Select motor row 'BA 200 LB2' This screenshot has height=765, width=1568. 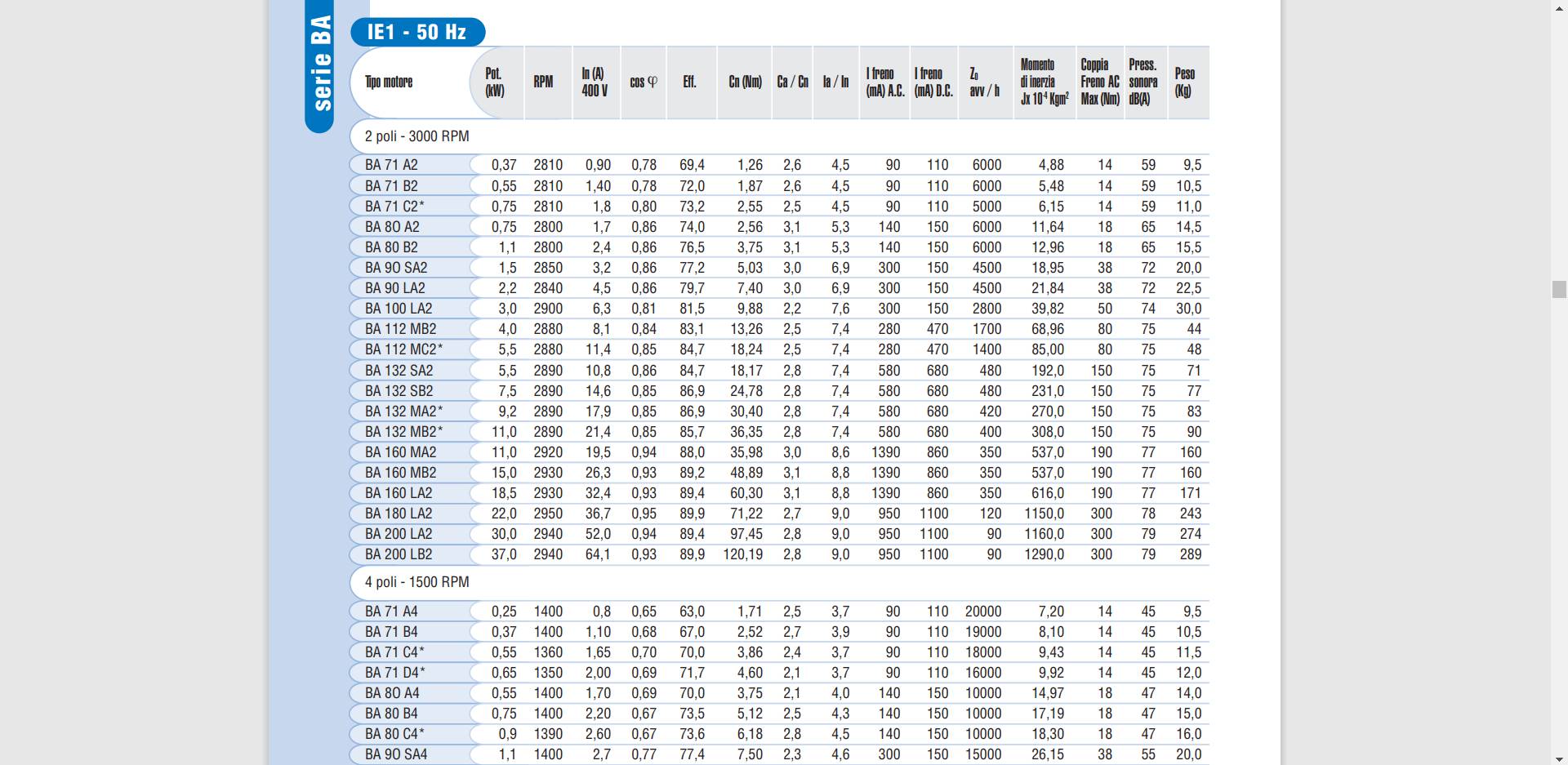780,554
